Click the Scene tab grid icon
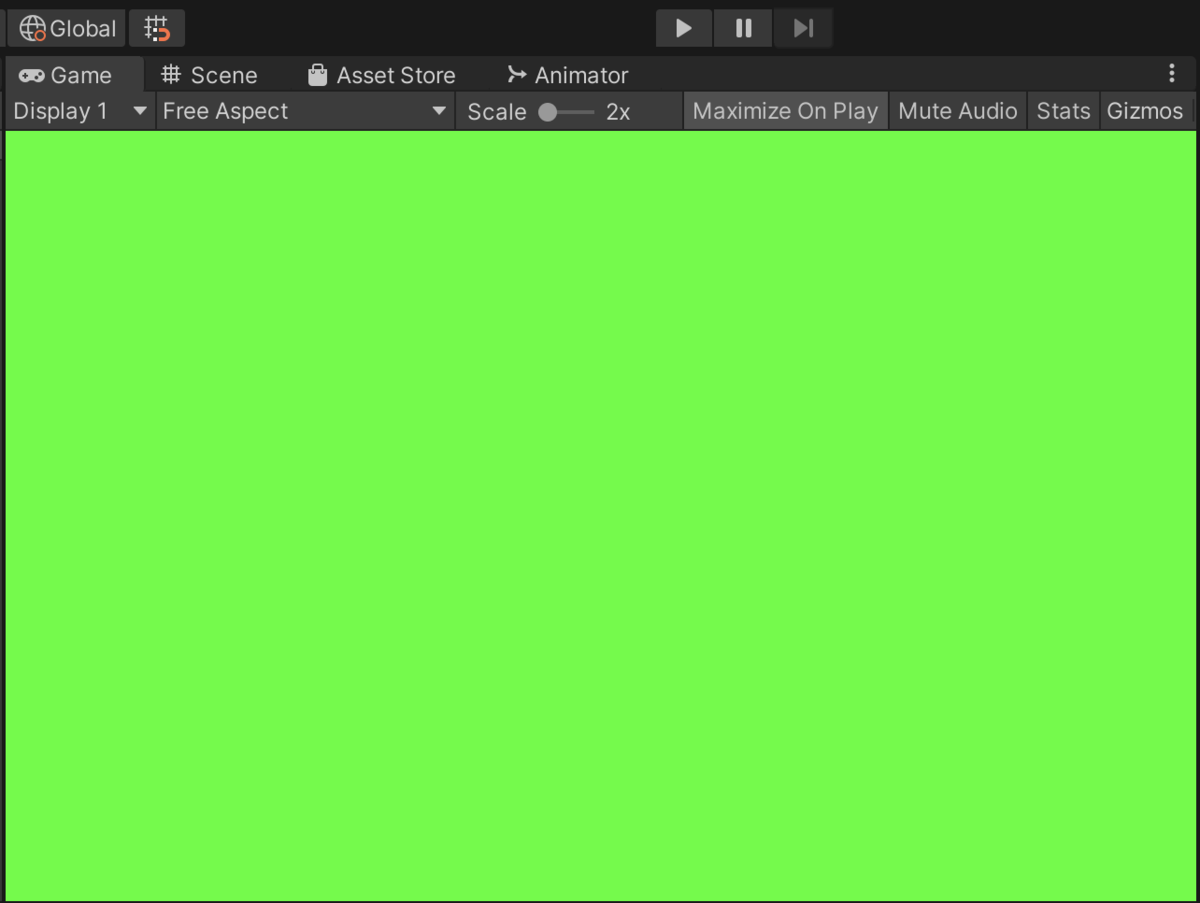This screenshot has width=1200, height=903. point(170,74)
